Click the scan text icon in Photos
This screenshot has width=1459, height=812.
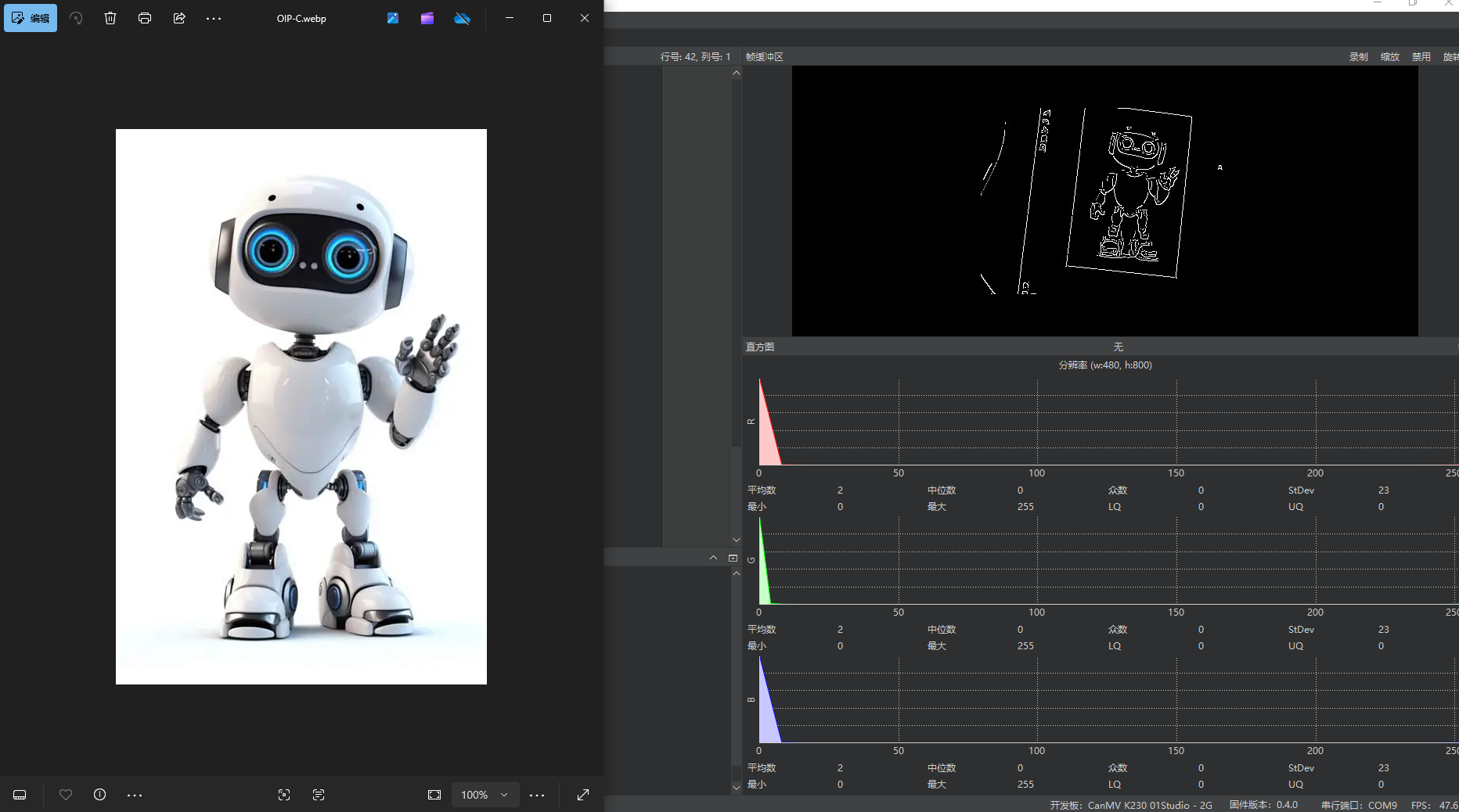319,795
